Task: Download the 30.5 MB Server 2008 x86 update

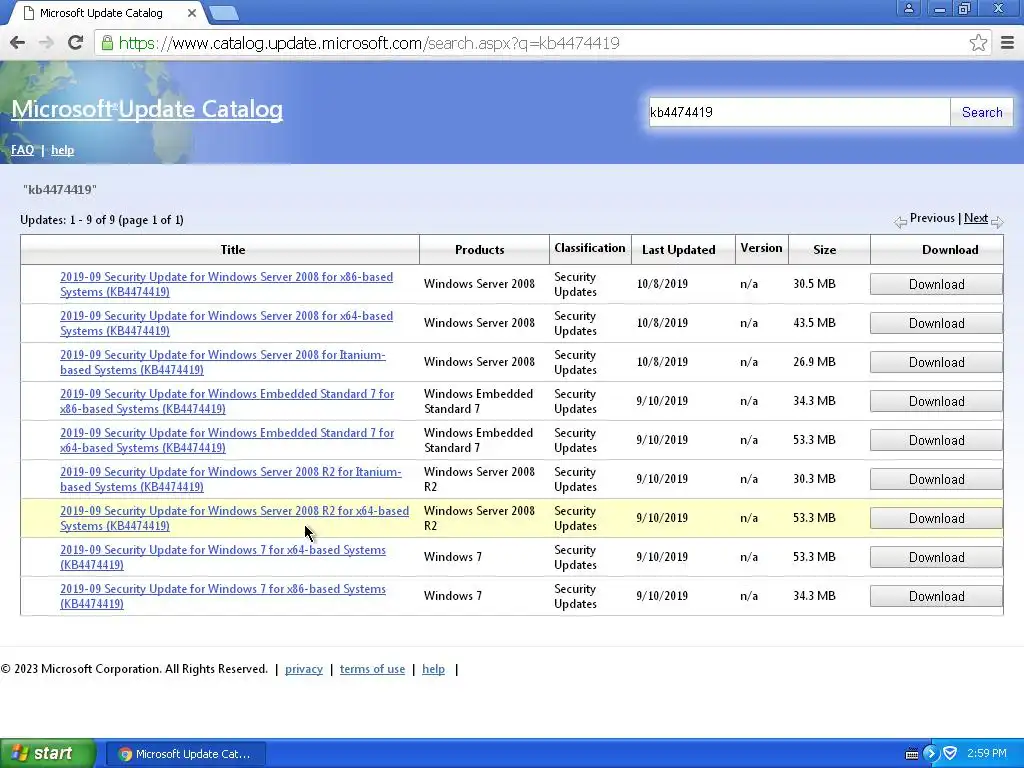Action: (936, 284)
